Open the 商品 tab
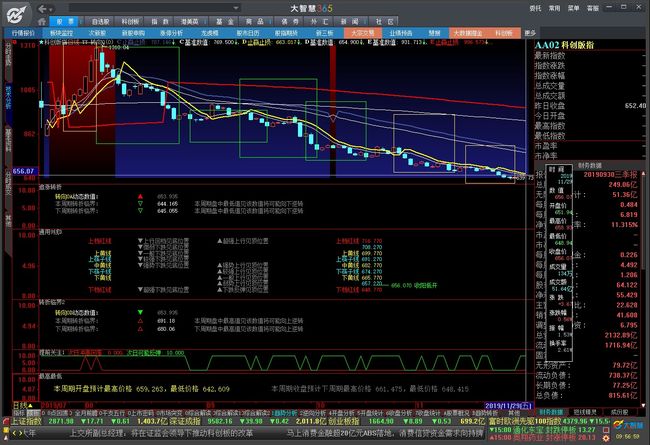 tap(255, 22)
